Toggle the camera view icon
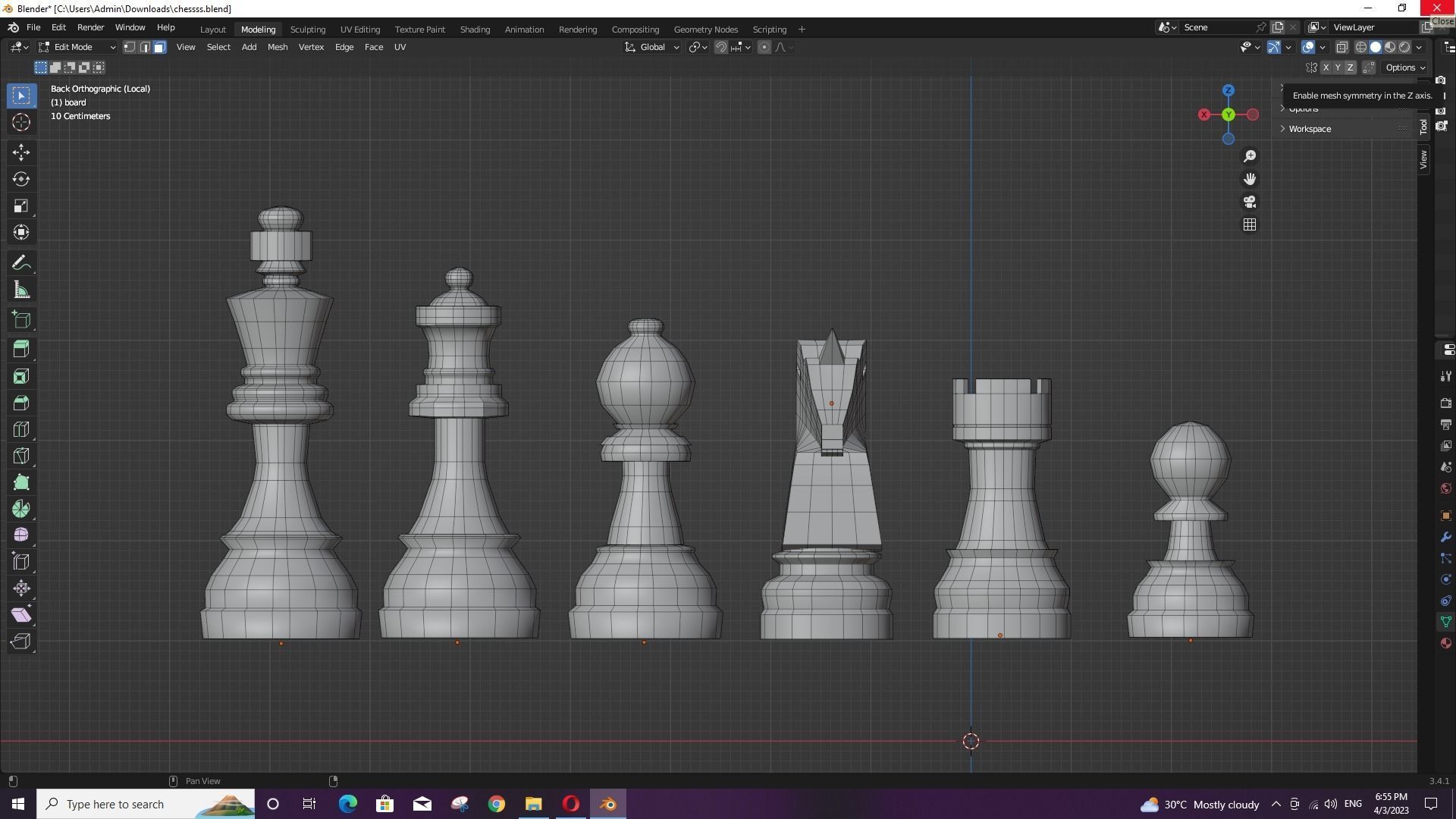This screenshot has height=819, width=1456. click(1250, 202)
